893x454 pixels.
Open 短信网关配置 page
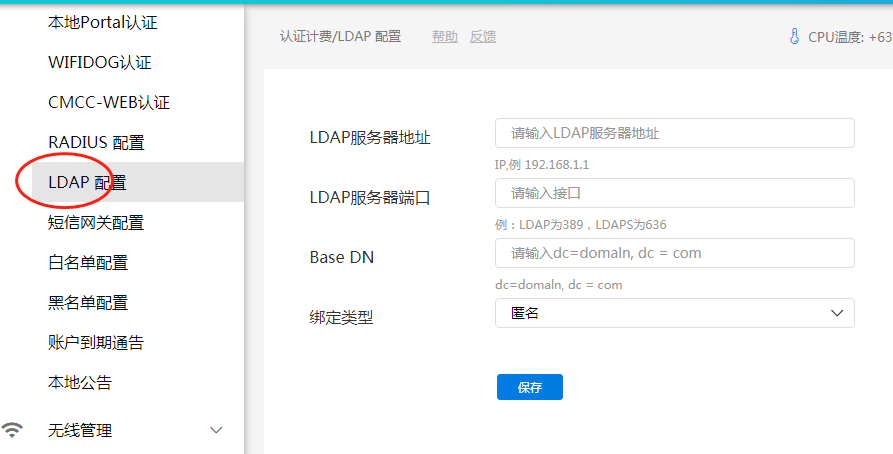tap(96, 222)
